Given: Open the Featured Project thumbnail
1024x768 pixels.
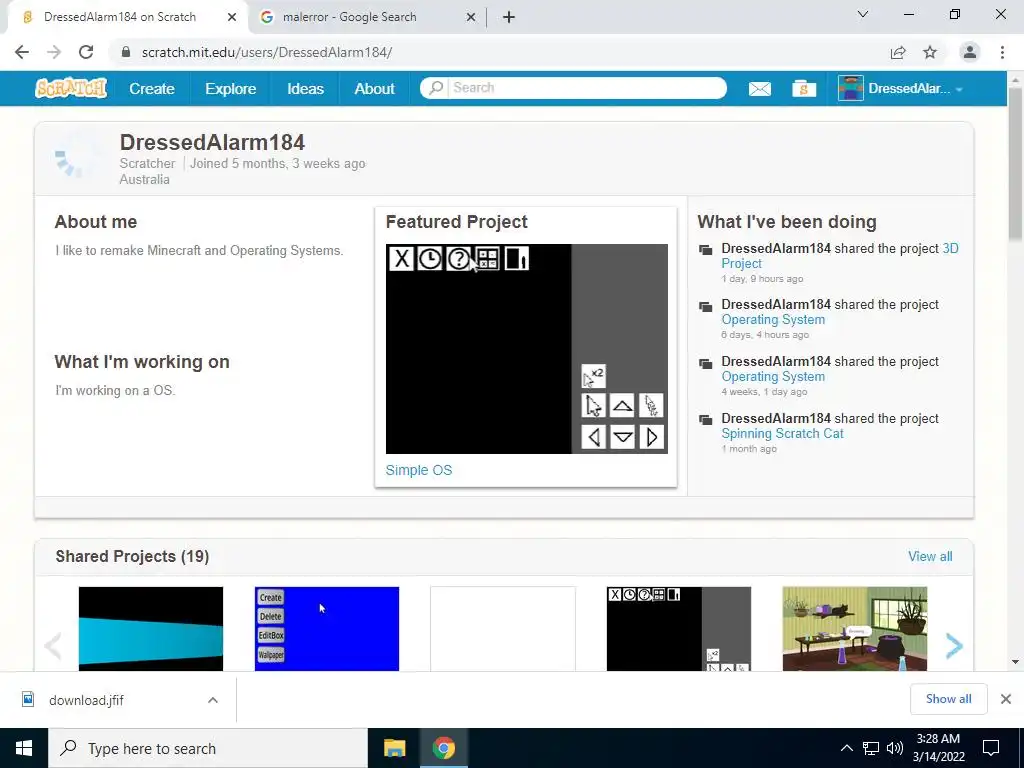Looking at the screenshot, I should click(526, 349).
